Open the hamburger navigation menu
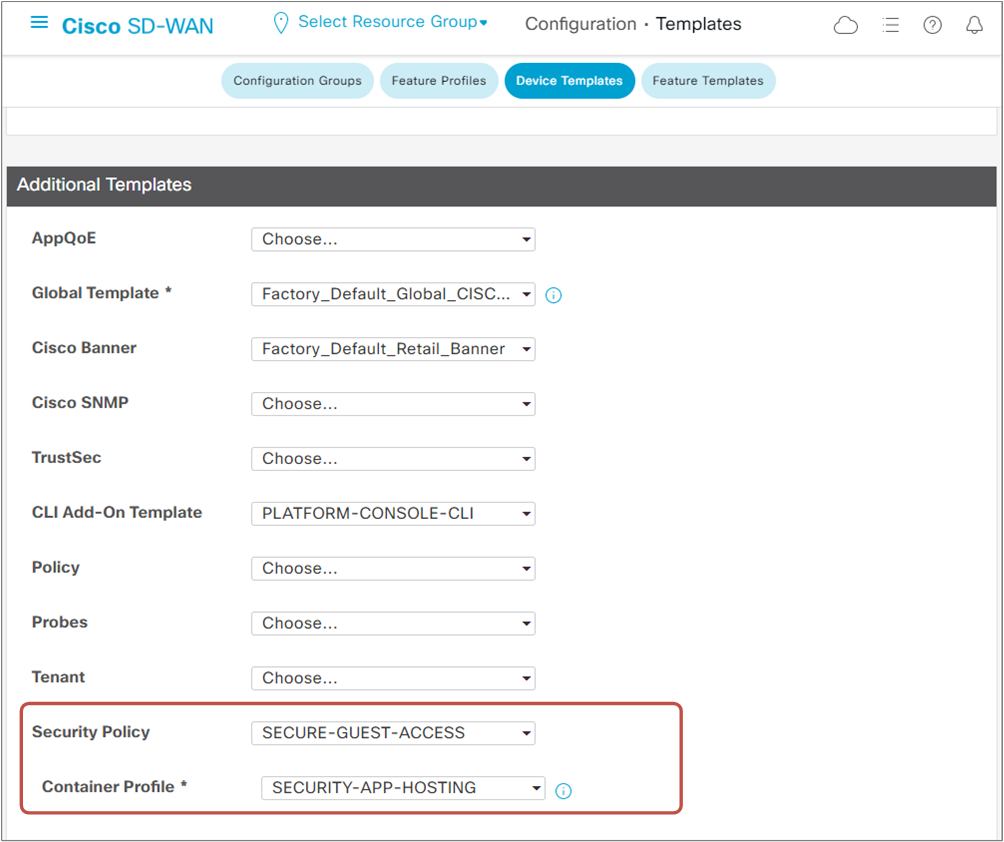Image resolution: width=1004 pixels, height=842 pixels. click(38, 22)
